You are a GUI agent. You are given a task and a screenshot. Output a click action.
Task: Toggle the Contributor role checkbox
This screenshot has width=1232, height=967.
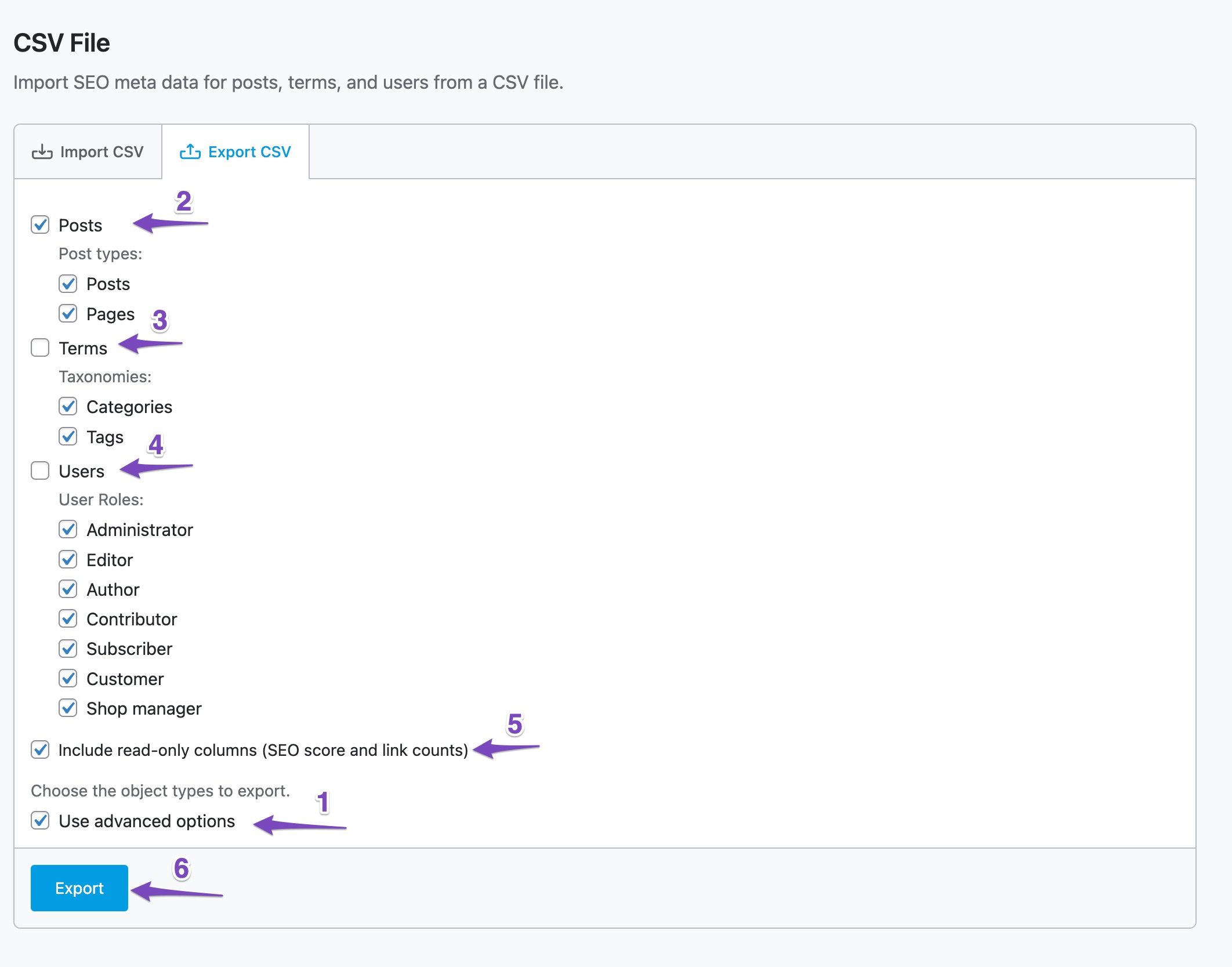tap(68, 619)
